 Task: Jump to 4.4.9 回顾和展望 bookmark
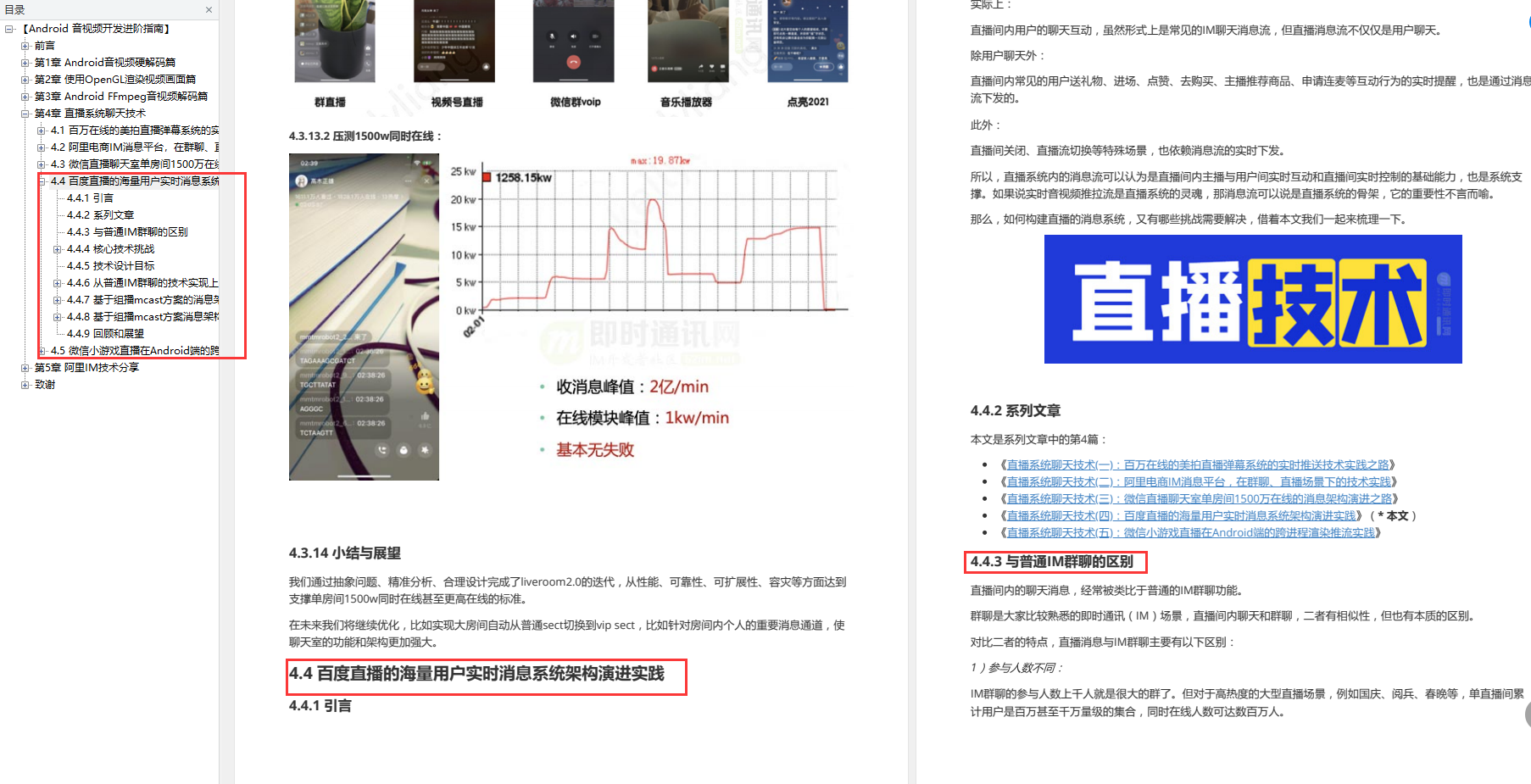click(105, 334)
